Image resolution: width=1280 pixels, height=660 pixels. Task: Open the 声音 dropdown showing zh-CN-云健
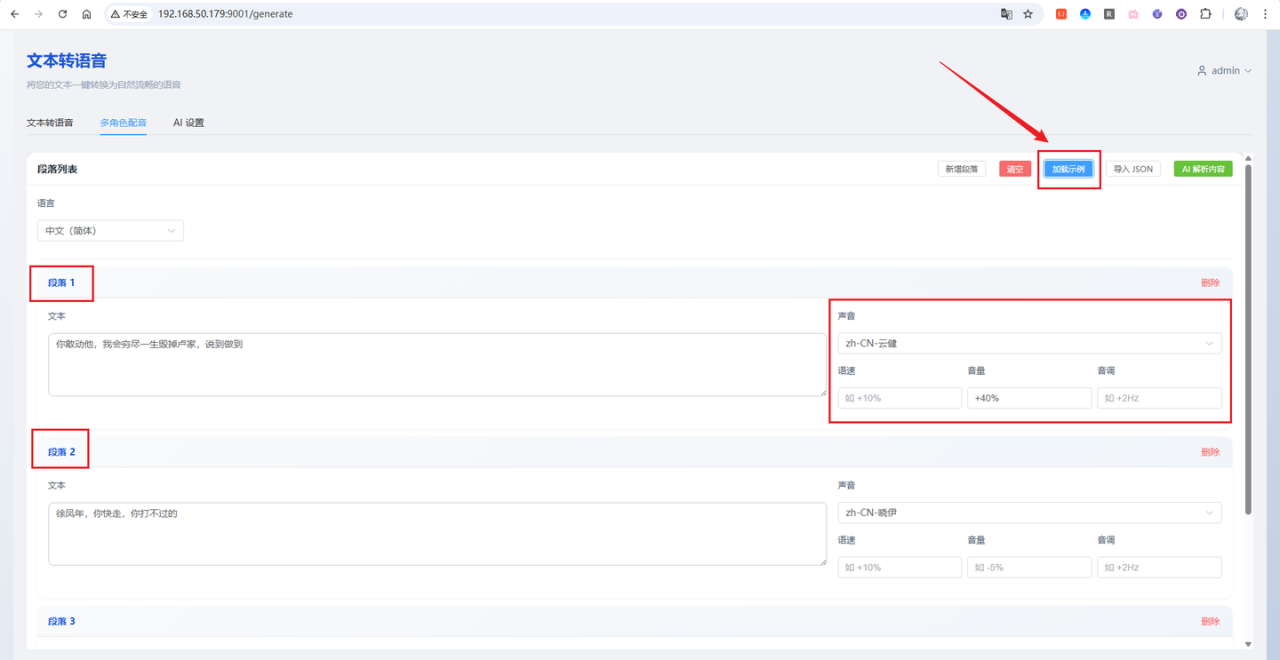(x=1029, y=343)
